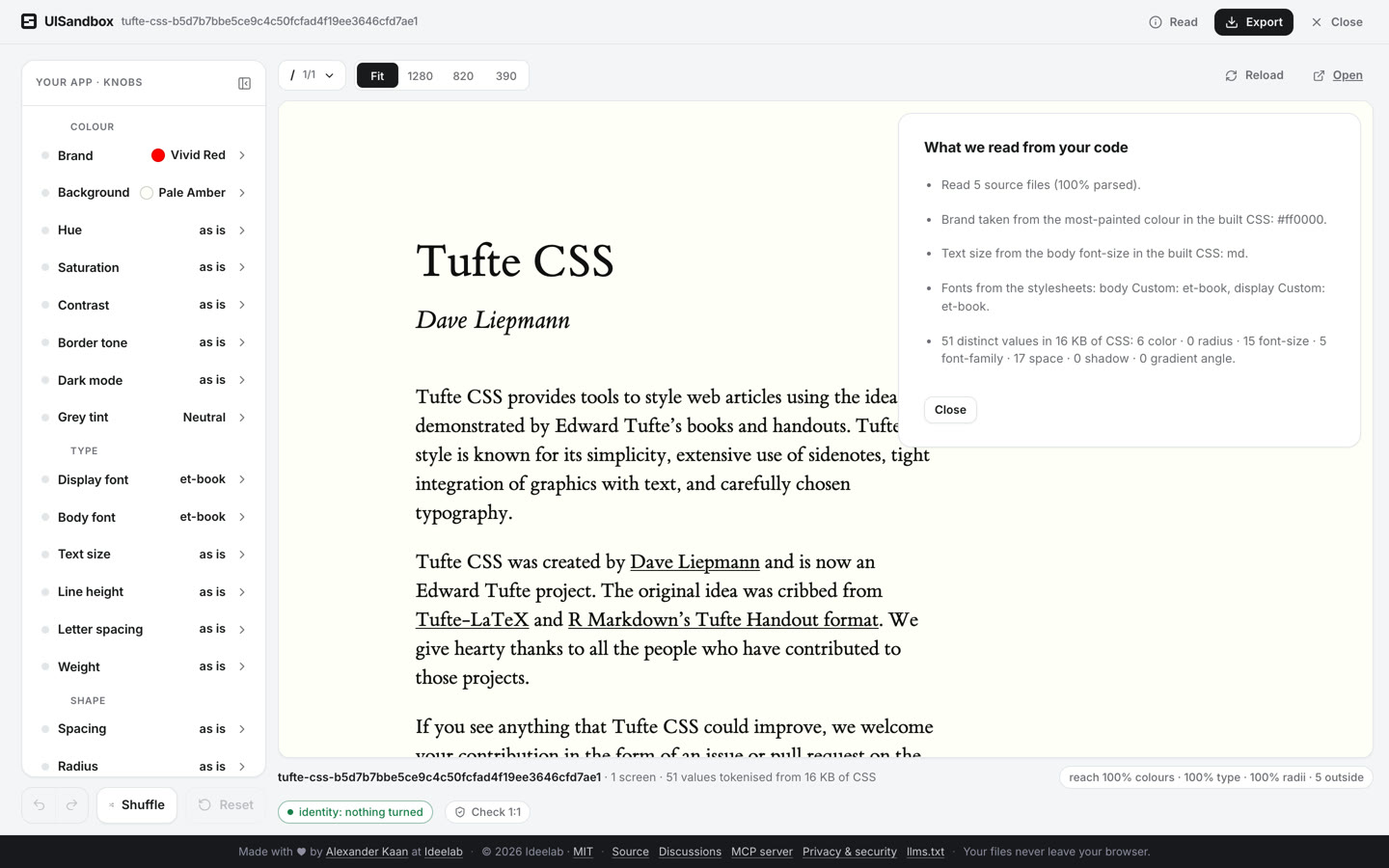This screenshot has width=1389, height=868.
Task: Select the 390 viewport width
Action: tap(506, 75)
